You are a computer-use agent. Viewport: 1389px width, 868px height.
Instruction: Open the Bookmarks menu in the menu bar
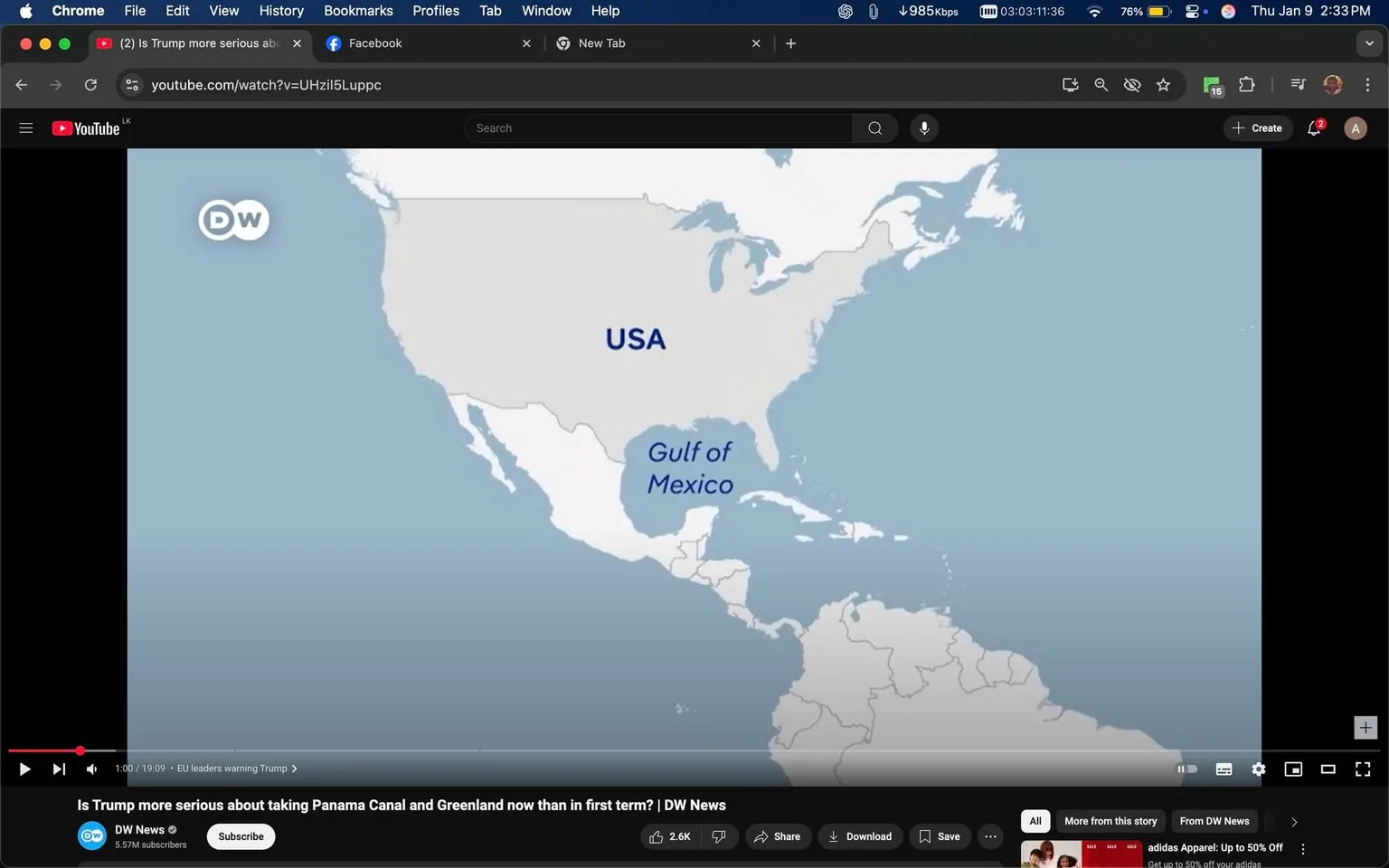[x=358, y=11]
